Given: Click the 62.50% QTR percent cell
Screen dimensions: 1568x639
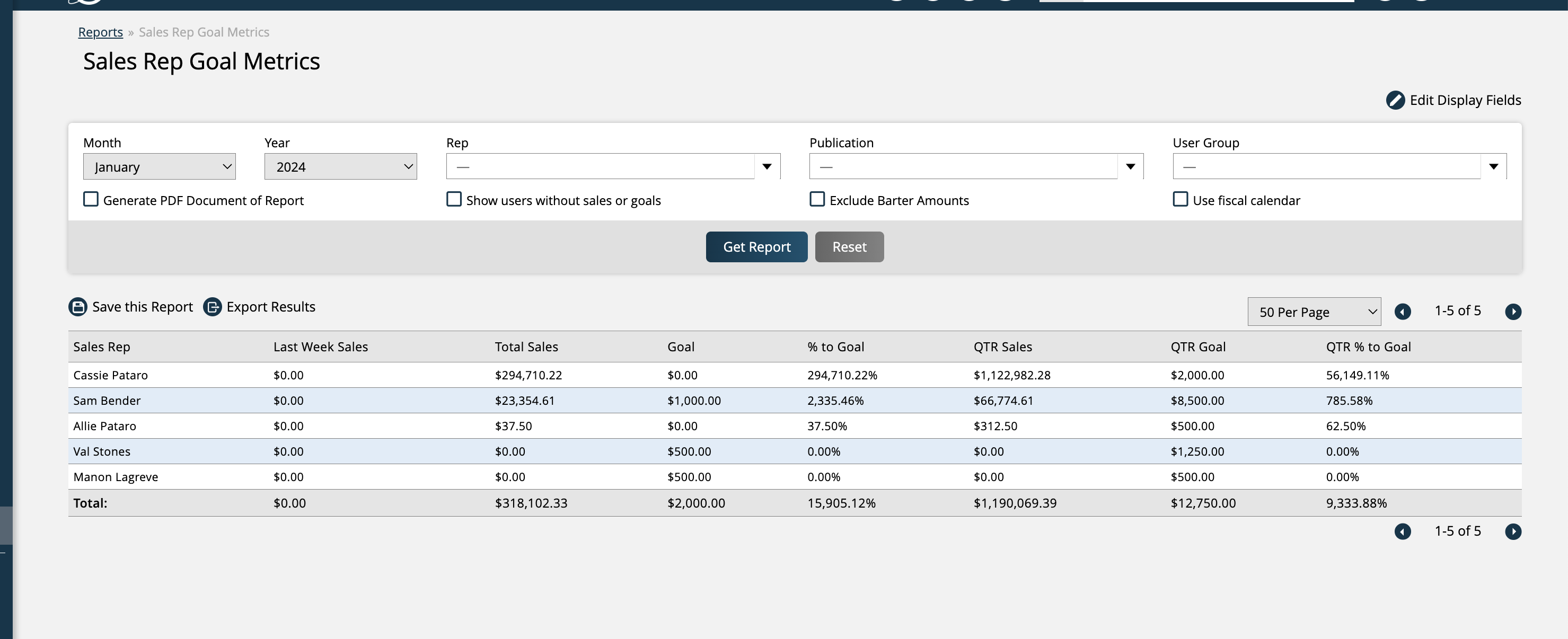Looking at the screenshot, I should (x=1345, y=427).
